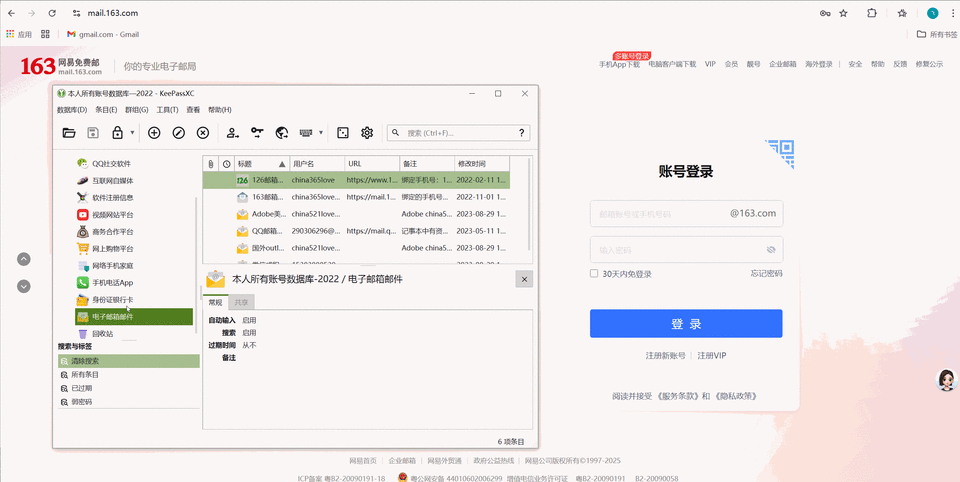The width and height of the screenshot is (960, 482).
Task: Click the KeePassXC search field
Action: coord(458,132)
